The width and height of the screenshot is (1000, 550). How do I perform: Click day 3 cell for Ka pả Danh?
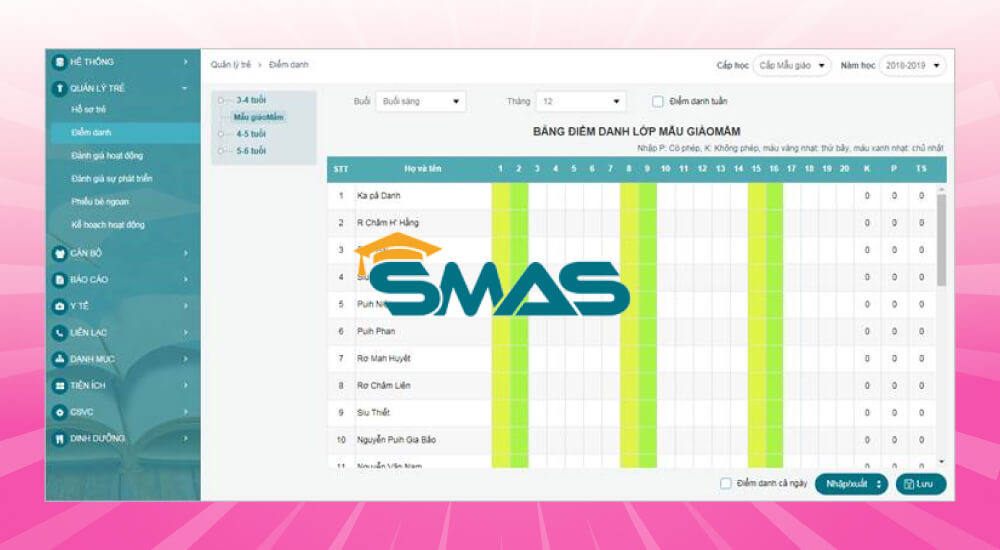pos(537,196)
